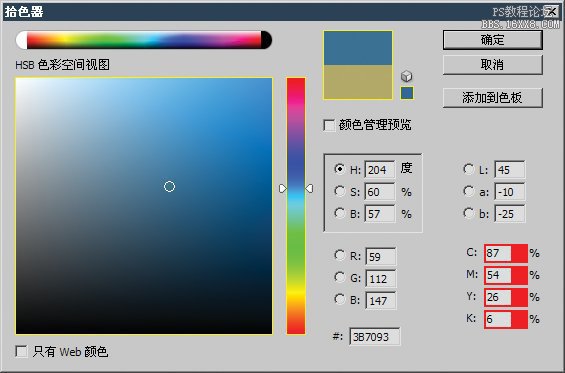Click the S field showing 60
The image size is (565, 373).
tap(380, 192)
